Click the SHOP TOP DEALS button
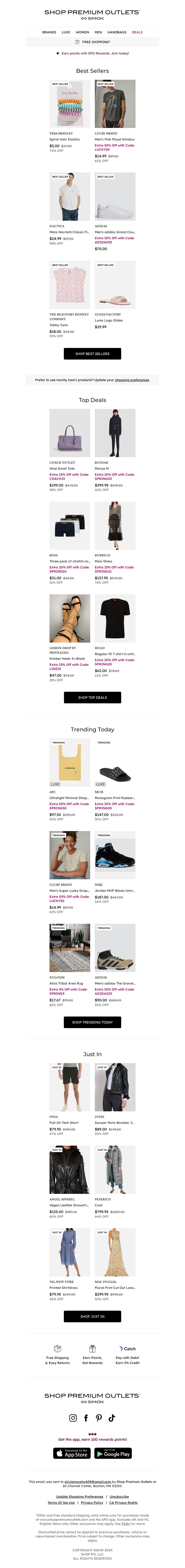This screenshot has width=185, height=1568. (92, 698)
